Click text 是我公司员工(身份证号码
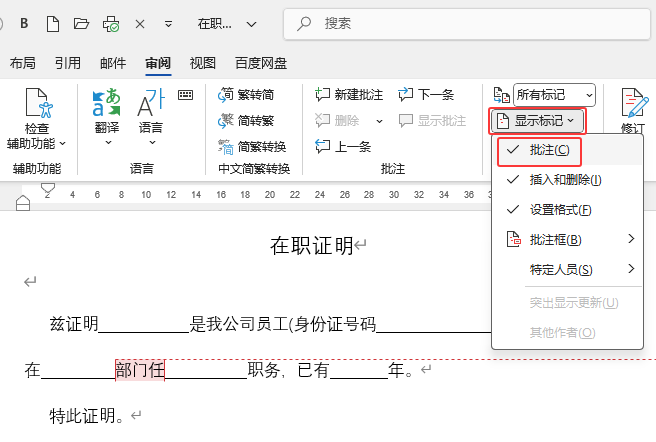656x442 pixels. tap(283, 324)
